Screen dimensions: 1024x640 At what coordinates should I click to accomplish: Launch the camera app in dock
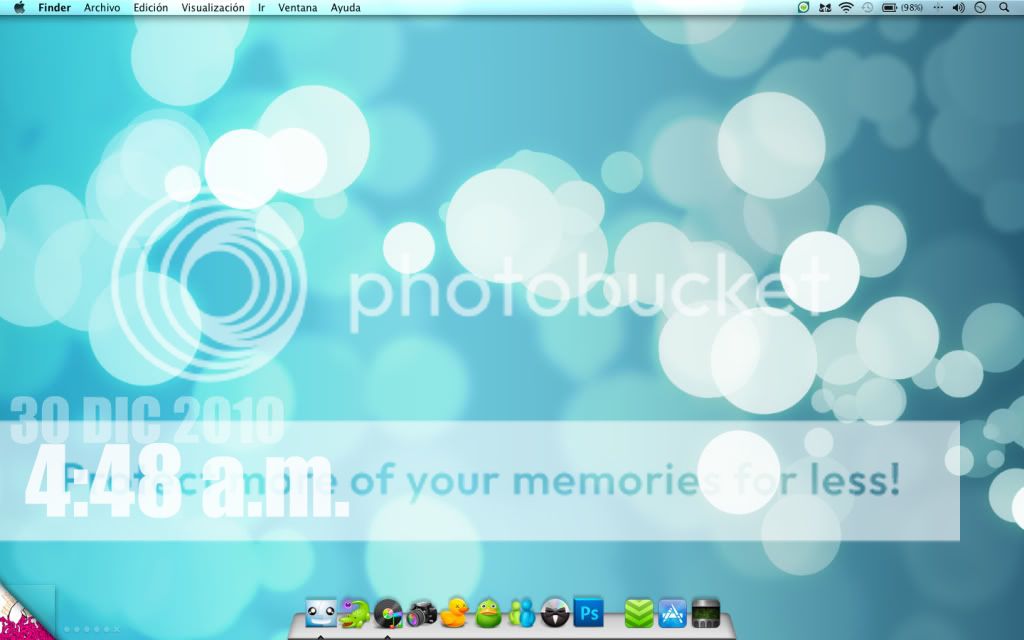click(x=422, y=612)
